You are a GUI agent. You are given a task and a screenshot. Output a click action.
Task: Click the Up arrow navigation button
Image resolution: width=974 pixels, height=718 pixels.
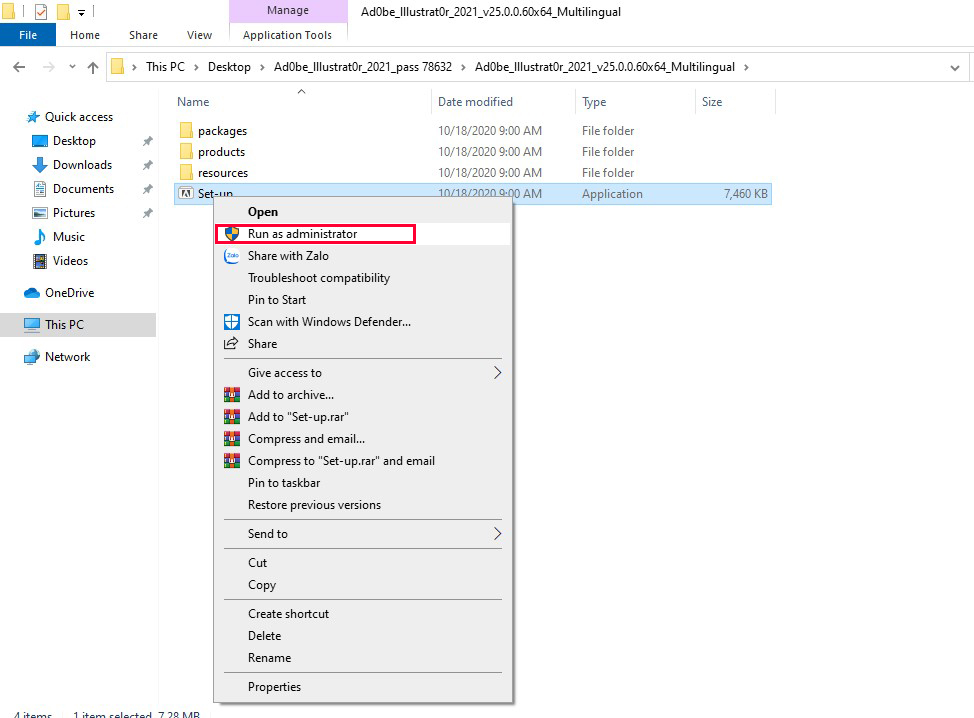tap(93, 67)
